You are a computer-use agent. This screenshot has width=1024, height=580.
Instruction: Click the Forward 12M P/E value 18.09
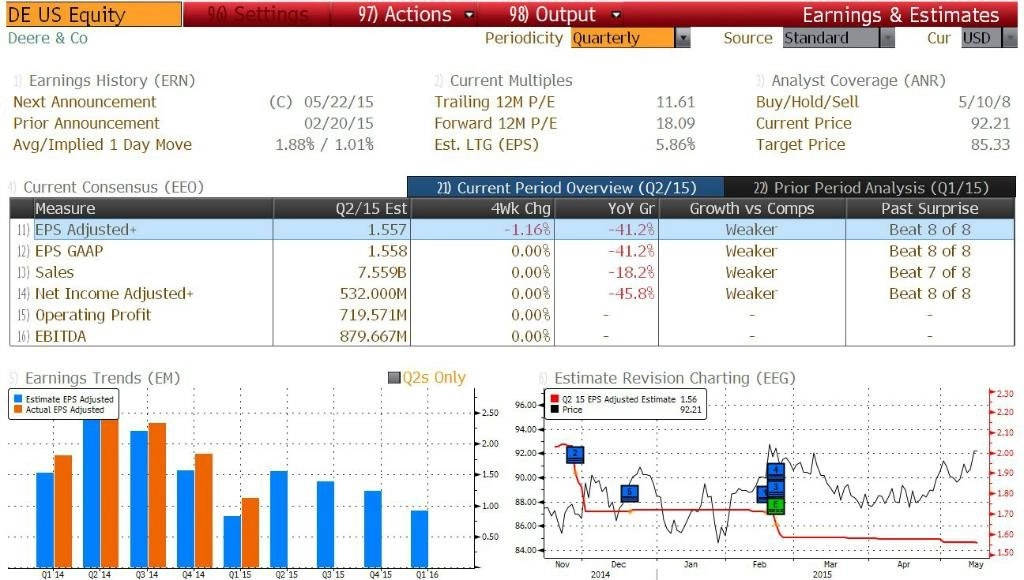point(675,123)
